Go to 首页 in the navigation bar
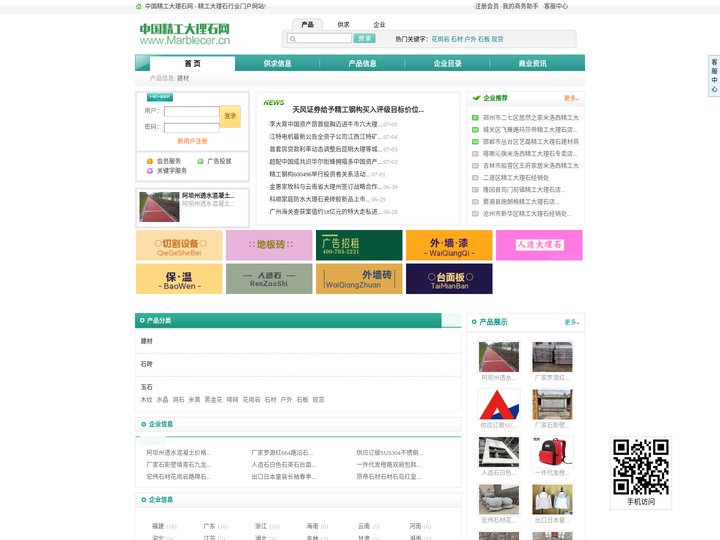Image resolution: width=720 pixels, height=540 pixels. pyautogui.click(x=192, y=63)
